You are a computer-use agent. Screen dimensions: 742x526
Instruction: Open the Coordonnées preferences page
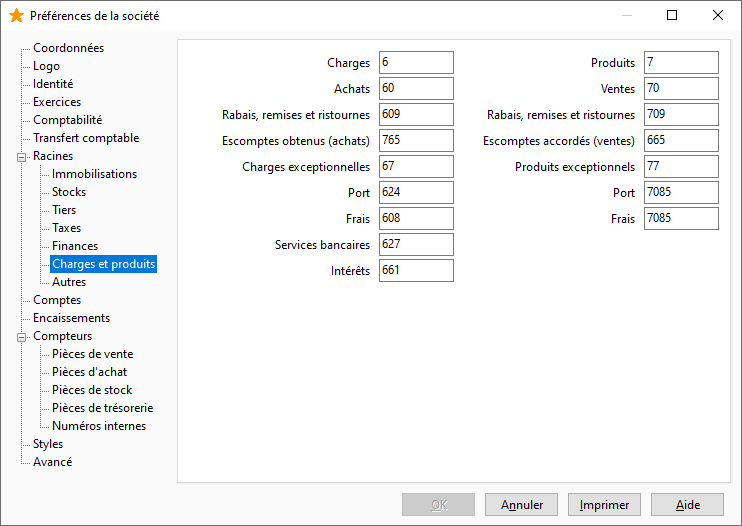pyautogui.click(x=68, y=48)
